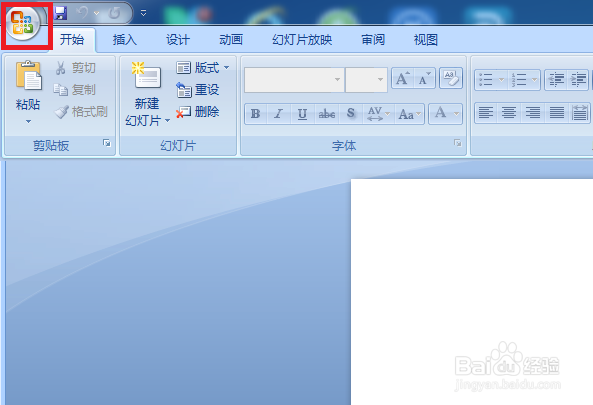Decrease font size with small A
The image size is (593, 405).
424,78
